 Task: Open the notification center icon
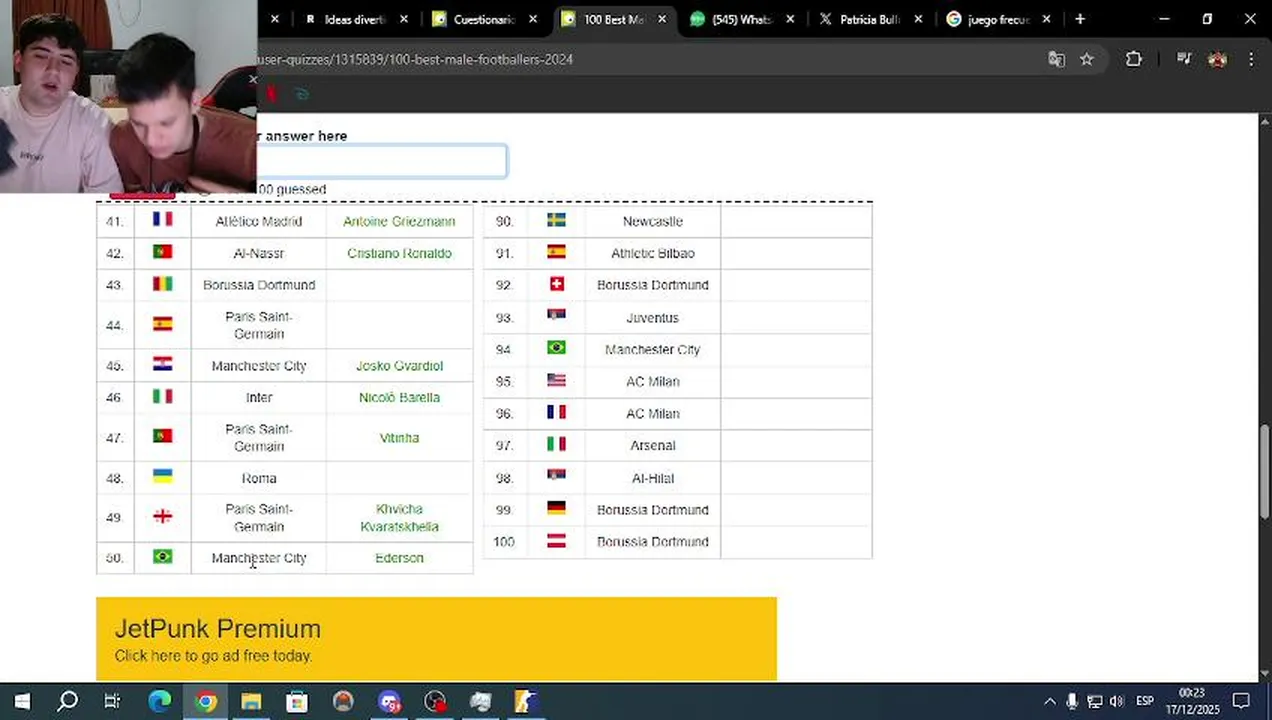tap(1241, 701)
